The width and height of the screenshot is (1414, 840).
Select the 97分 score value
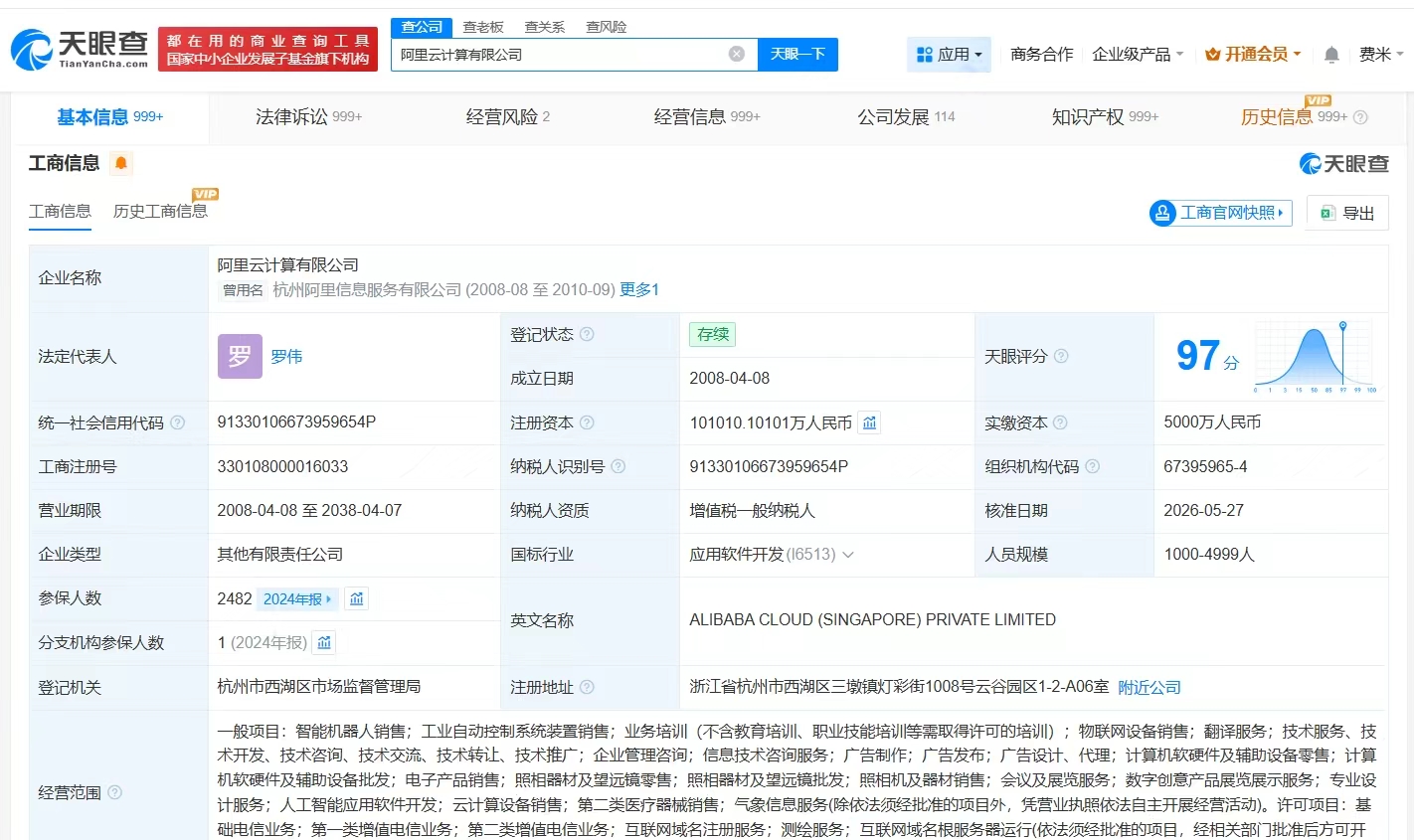coord(1207,356)
